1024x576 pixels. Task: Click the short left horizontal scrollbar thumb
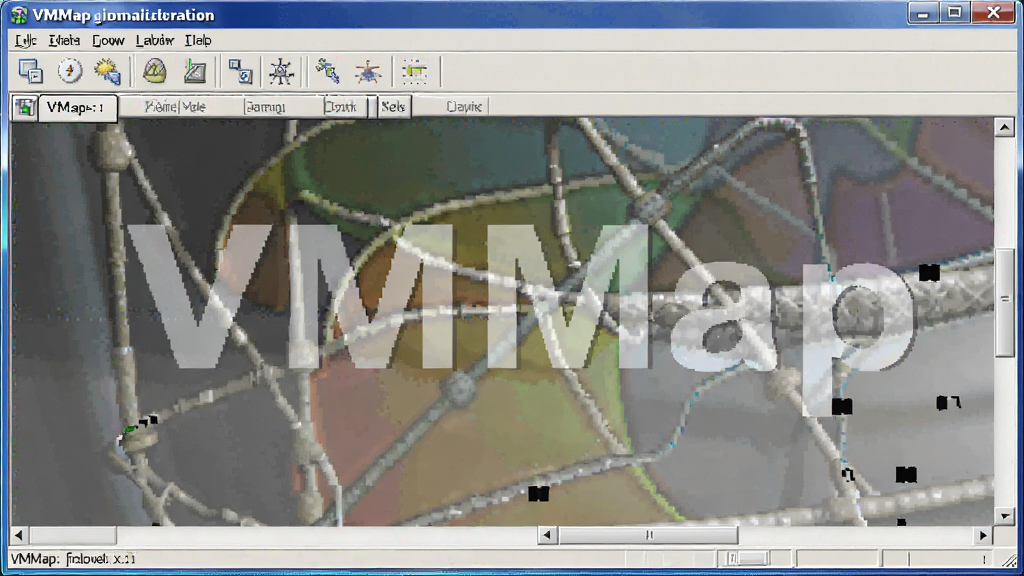point(72,536)
